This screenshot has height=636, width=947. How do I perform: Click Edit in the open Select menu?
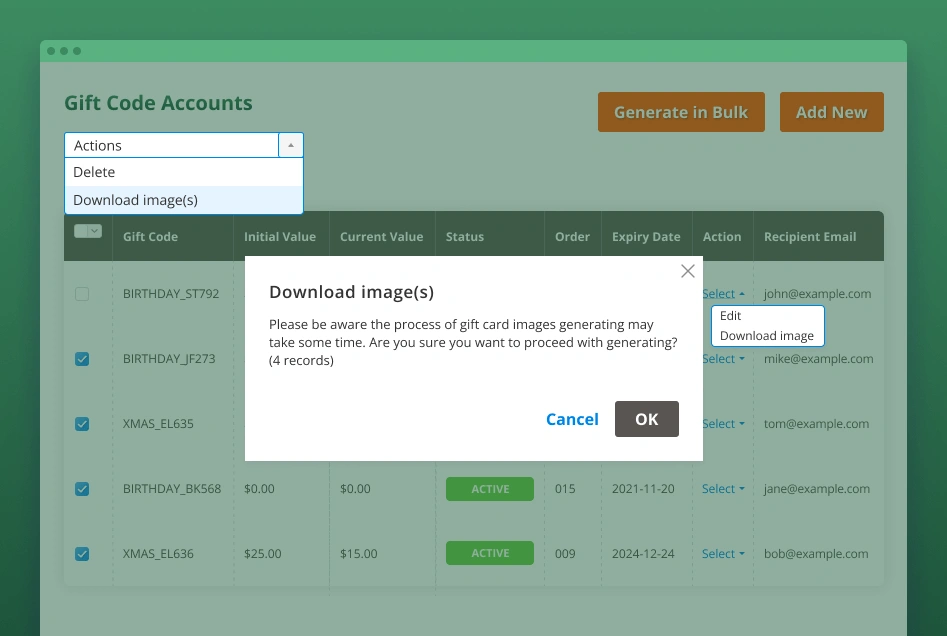730,315
